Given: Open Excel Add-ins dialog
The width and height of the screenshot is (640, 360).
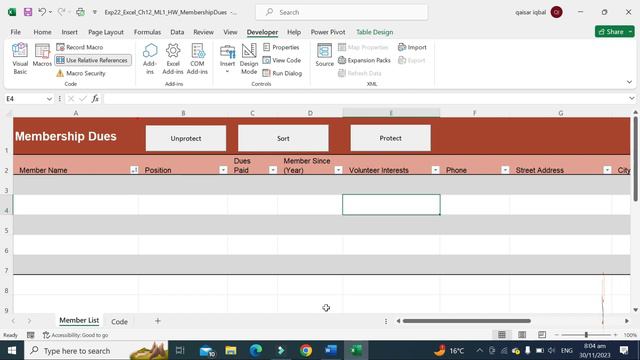Looking at the screenshot, I should tap(173, 59).
